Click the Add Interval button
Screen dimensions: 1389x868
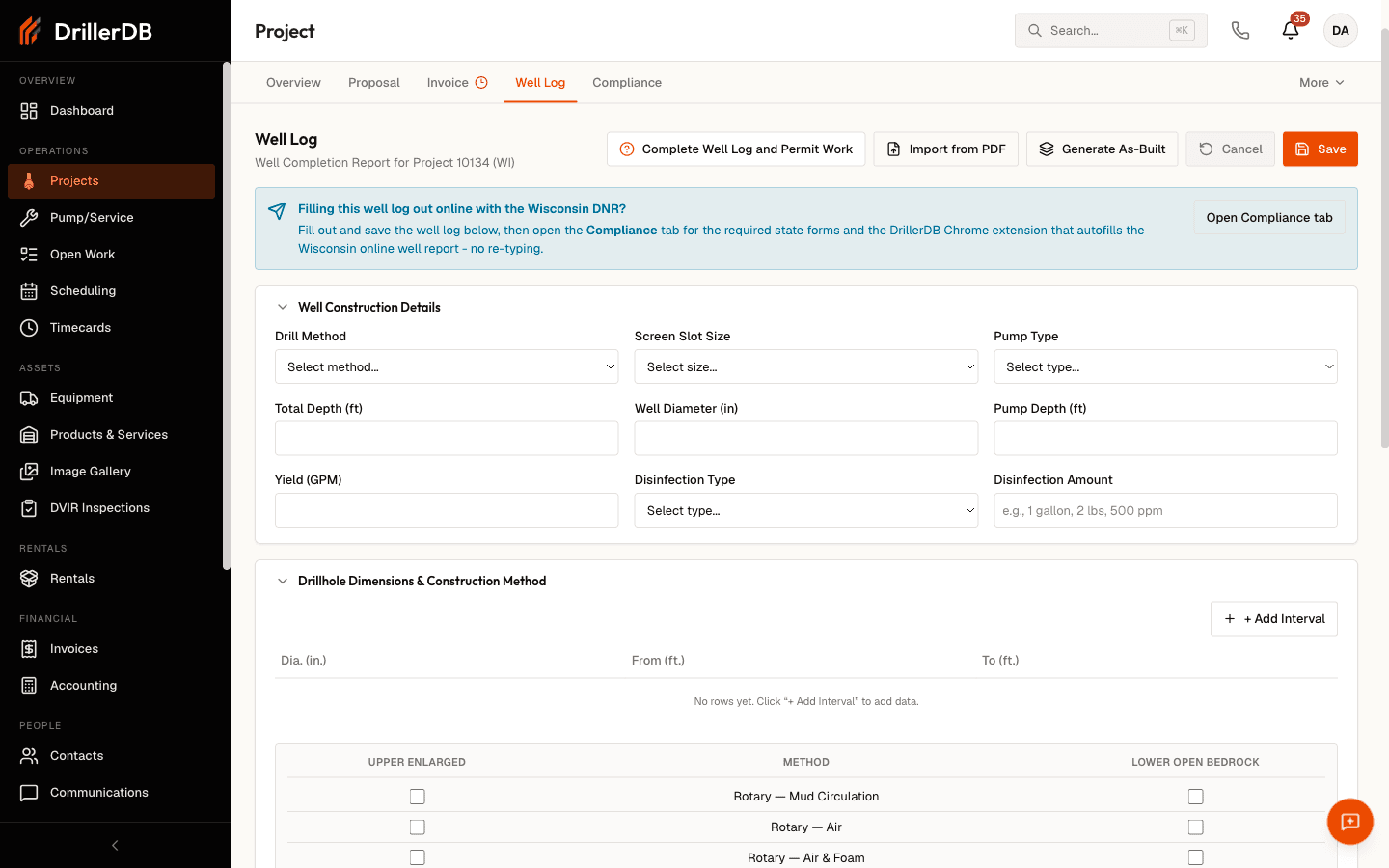click(x=1274, y=619)
